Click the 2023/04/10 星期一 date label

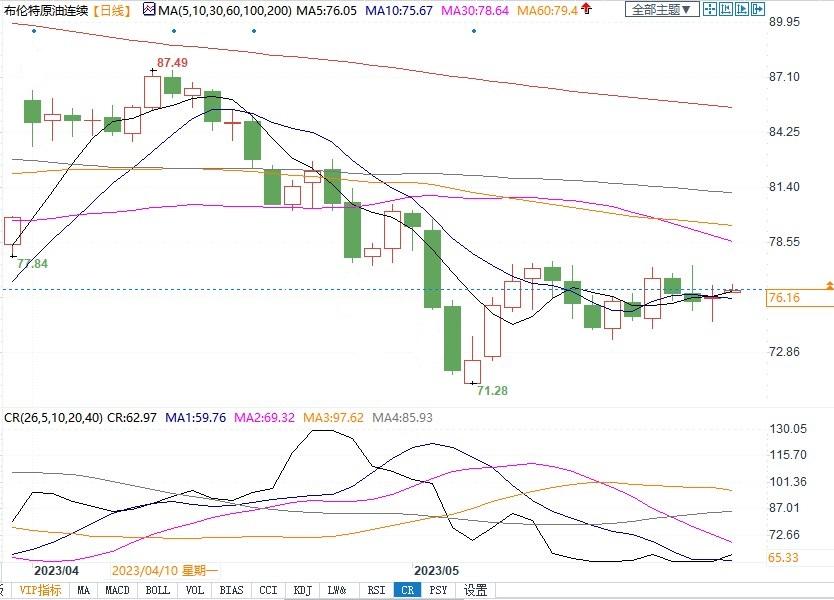point(165,571)
